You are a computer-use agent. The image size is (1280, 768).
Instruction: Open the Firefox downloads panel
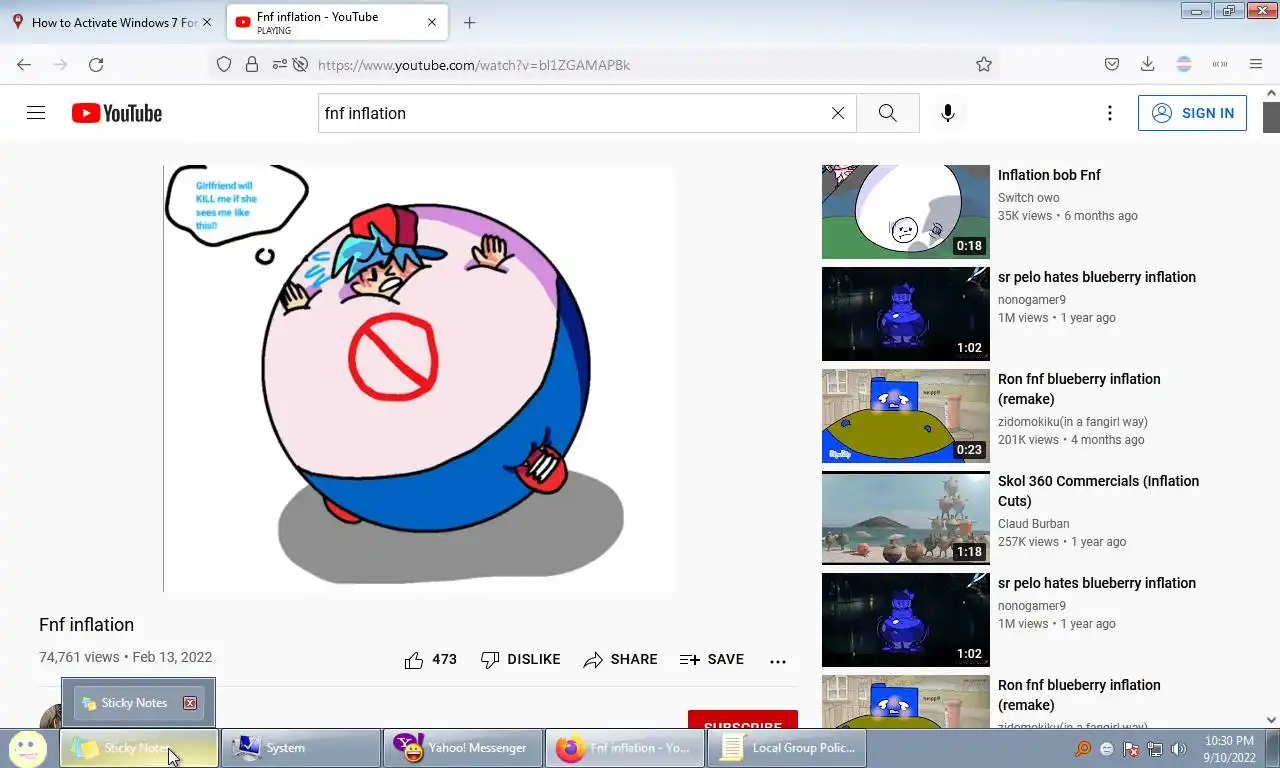coord(1148,65)
